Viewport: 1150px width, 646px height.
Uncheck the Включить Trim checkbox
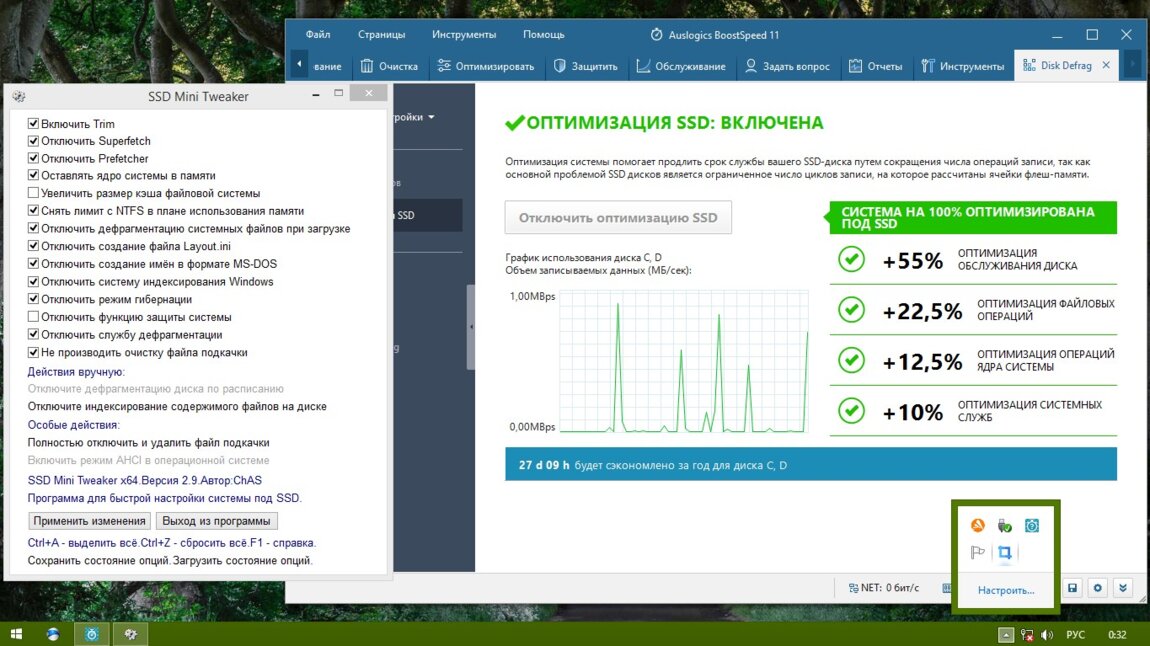coord(33,124)
